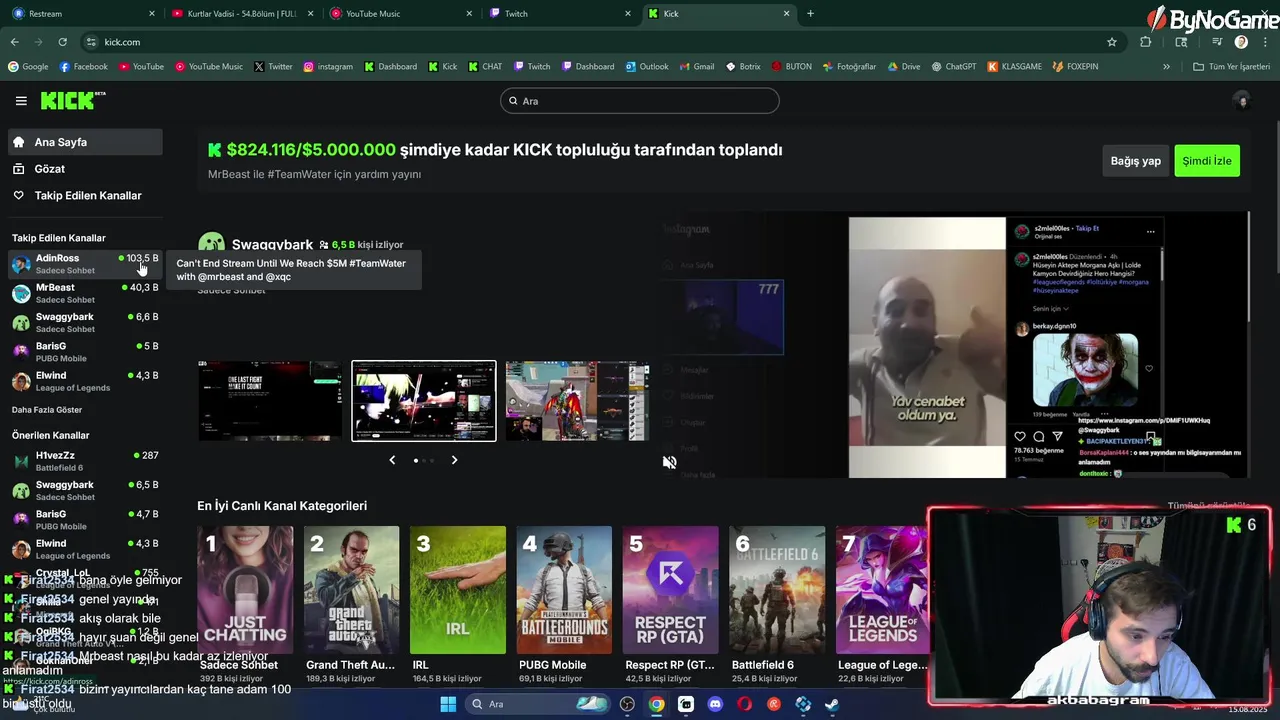Click the Kick search field
Image resolution: width=1280 pixels, height=720 pixels.
point(640,101)
